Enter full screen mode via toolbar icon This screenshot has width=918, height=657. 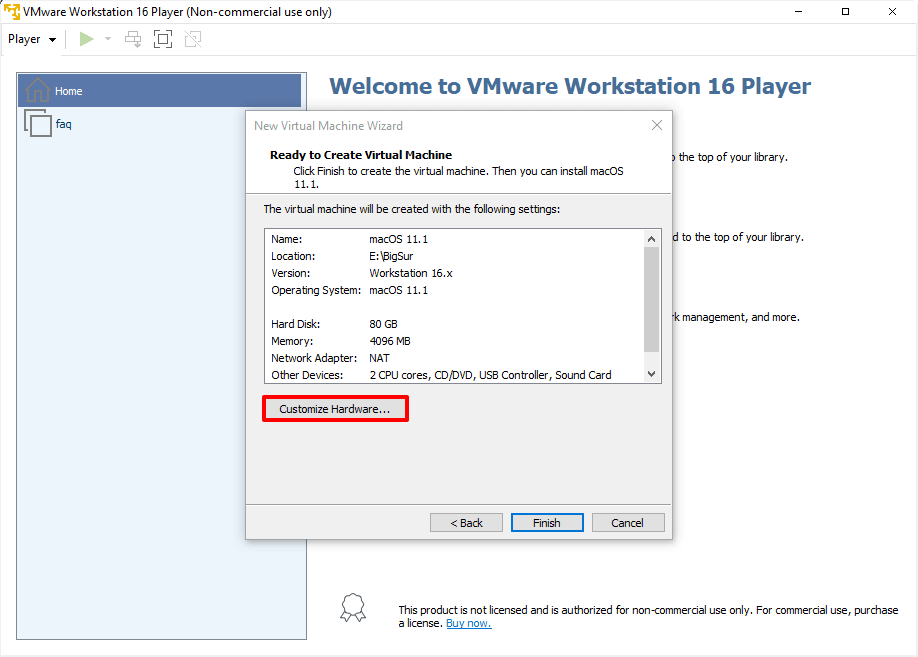coord(163,39)
